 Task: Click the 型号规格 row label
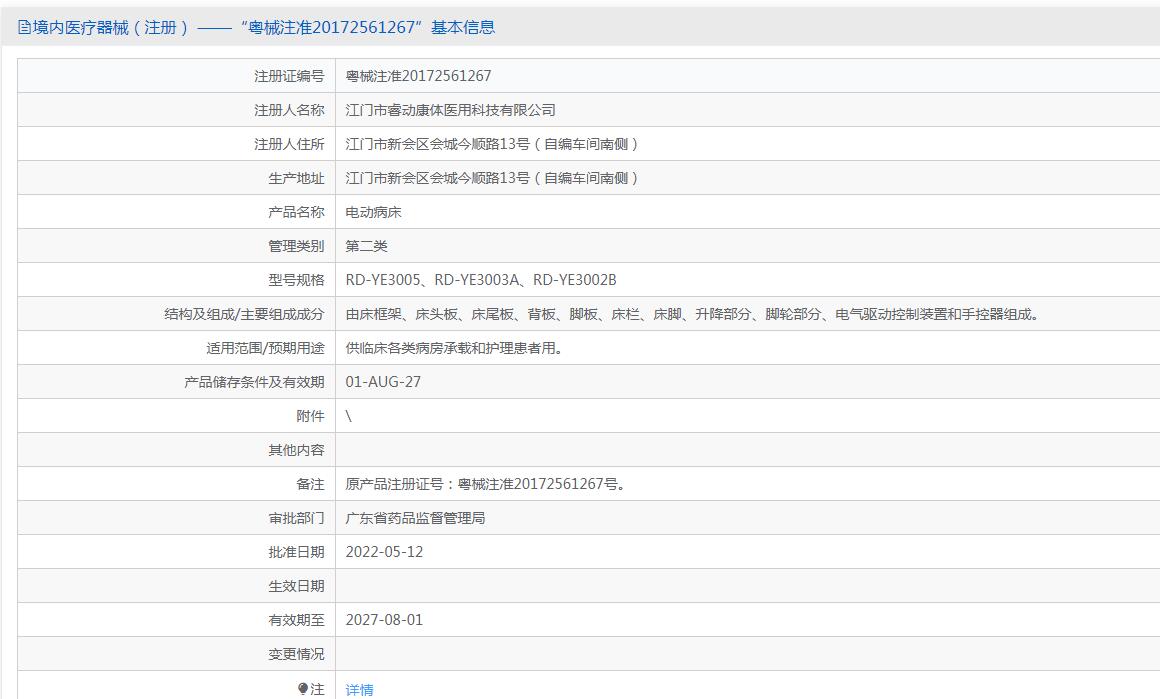coord(296,280)
